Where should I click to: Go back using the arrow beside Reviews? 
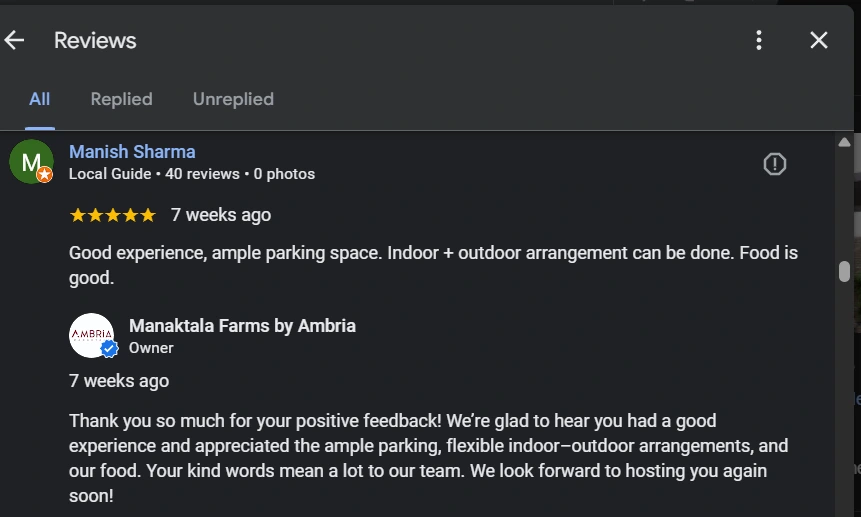[x=15, y=40]
